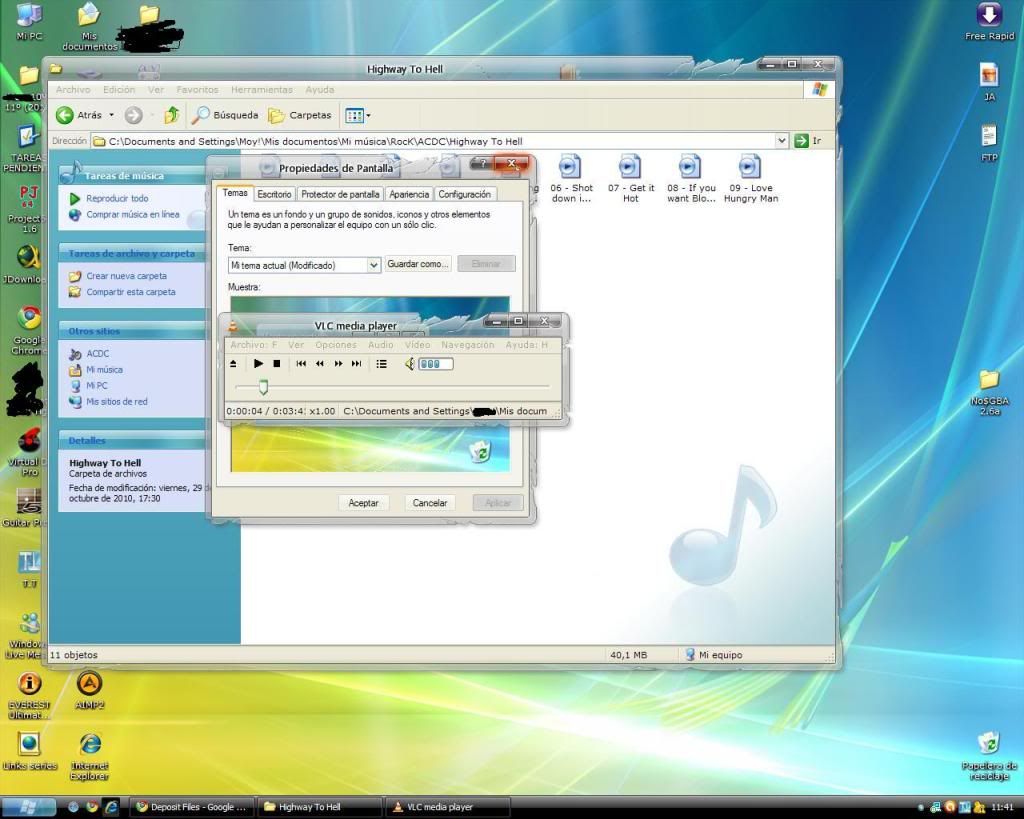Click the NoSGBA 2.6a desktop folder
This screenshot has height=819, width=1024.
(989, 392)
